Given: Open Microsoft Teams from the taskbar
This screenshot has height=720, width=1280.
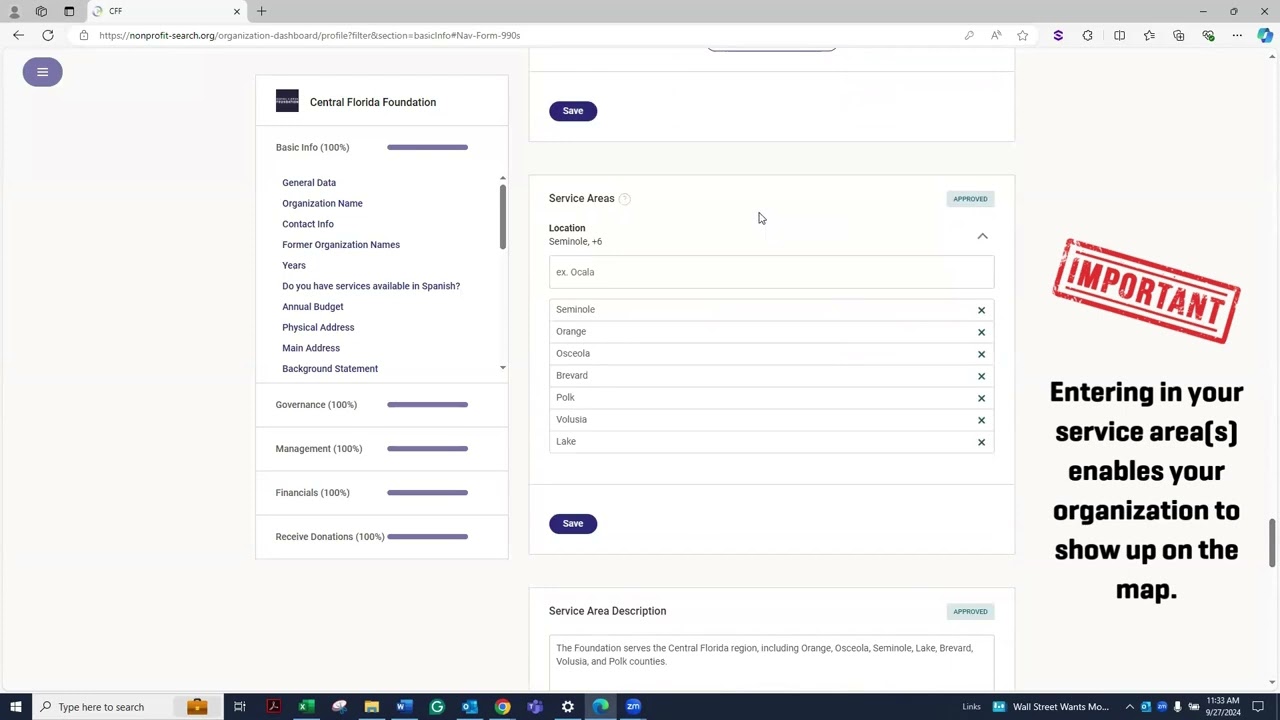Looking at the screenshot, I should click(x=535, y=707).
